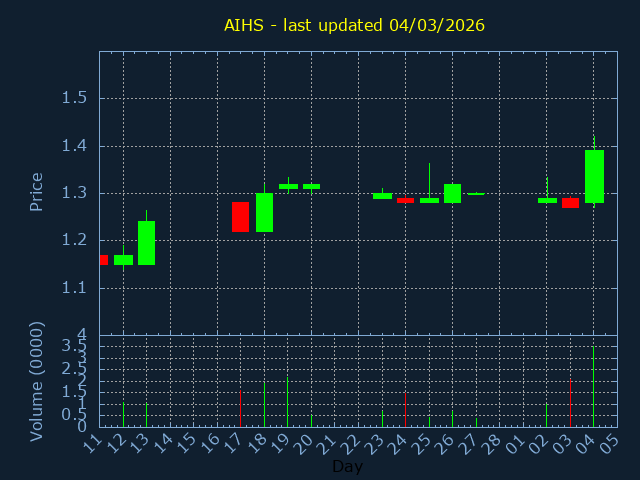The width and height of the screenshot is (640, 480).
Task: Click the tallest green volume bar on day 04
Action: click(593, 387)
